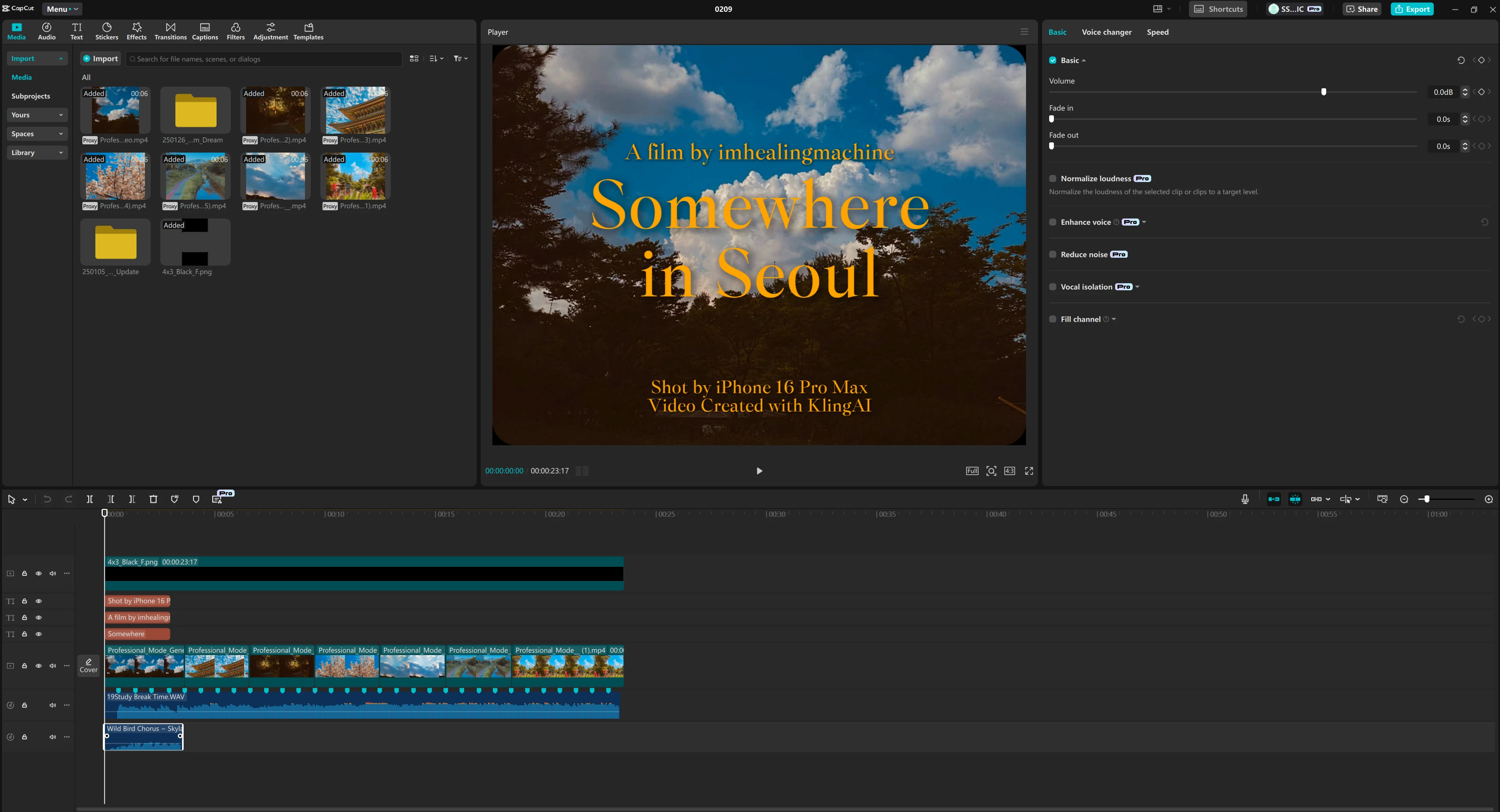
Task: Open the media sort dropdown
Action: tap(436, 59)
